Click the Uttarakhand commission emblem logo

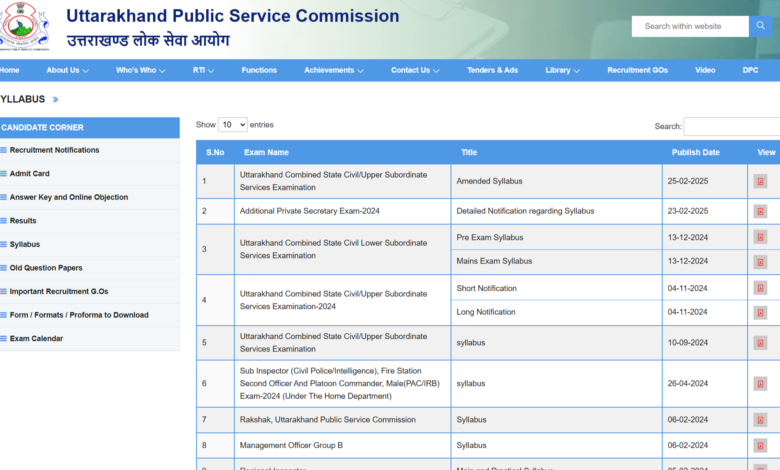point(22,26)
